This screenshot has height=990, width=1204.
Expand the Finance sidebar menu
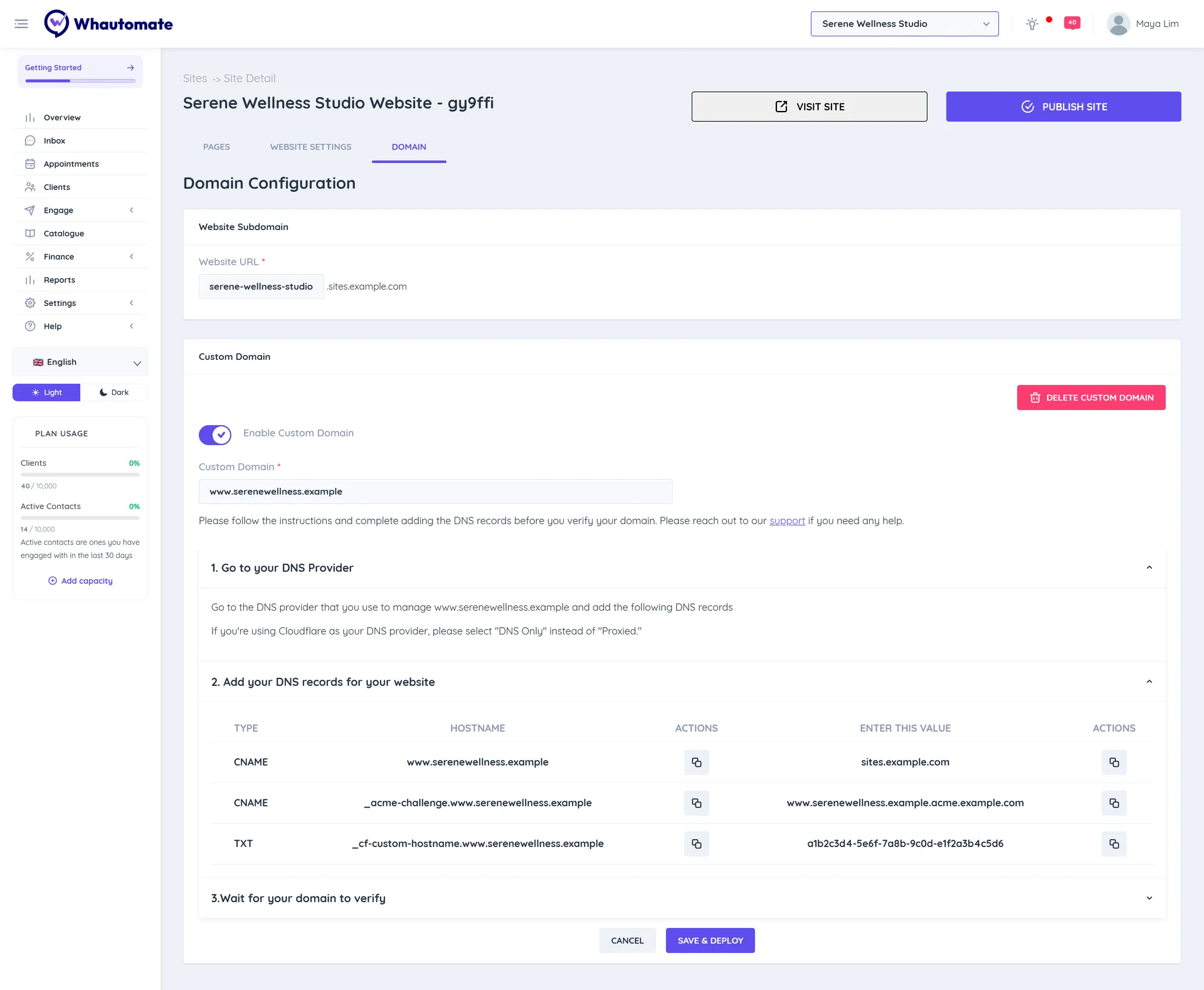[x=80, y=256]
